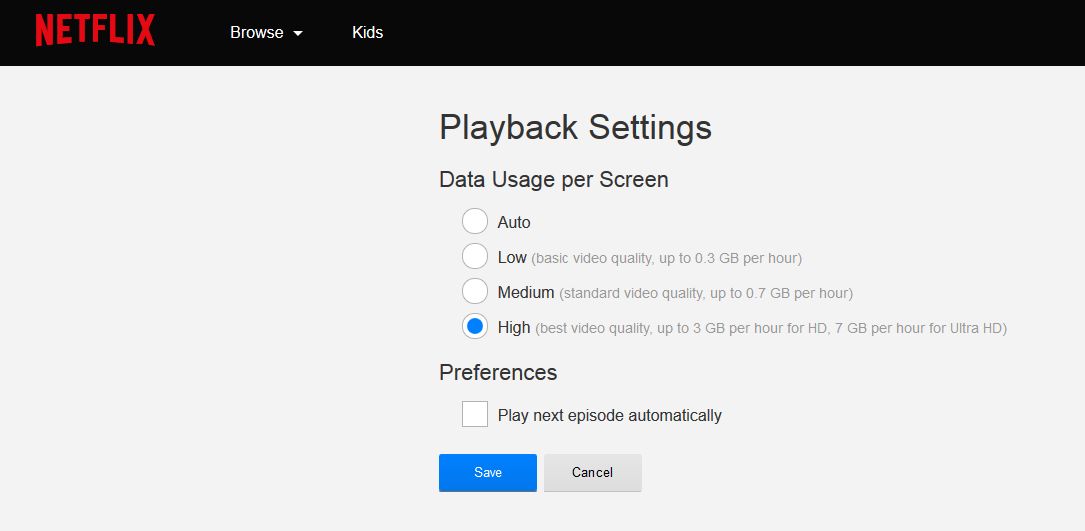Click the 'Preferences' section heading
Image resolution: width=1085 pixels, height=531 pixels.
coord(498,372)
